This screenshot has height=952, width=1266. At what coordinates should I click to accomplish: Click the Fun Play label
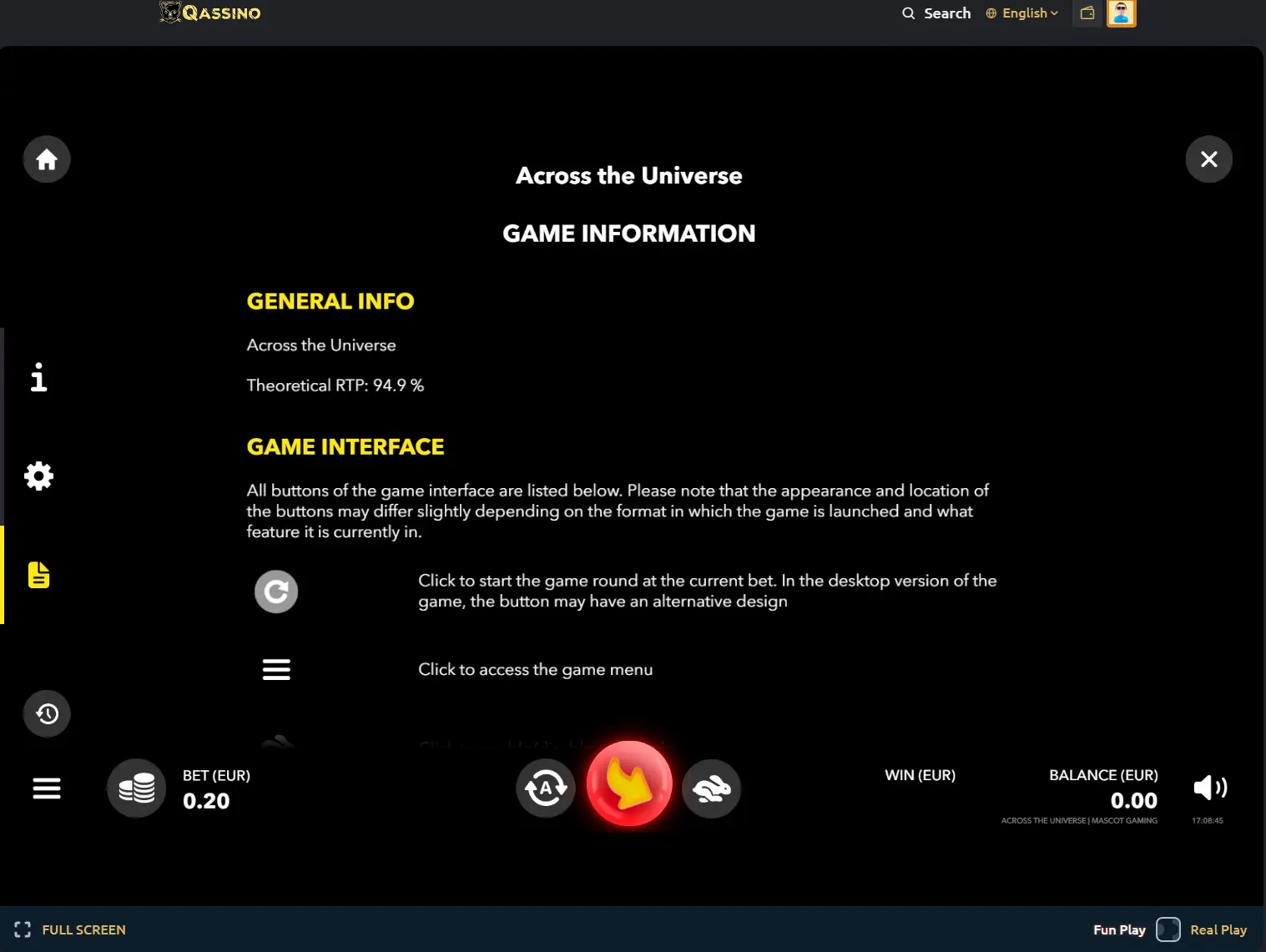coord(1120,929)
